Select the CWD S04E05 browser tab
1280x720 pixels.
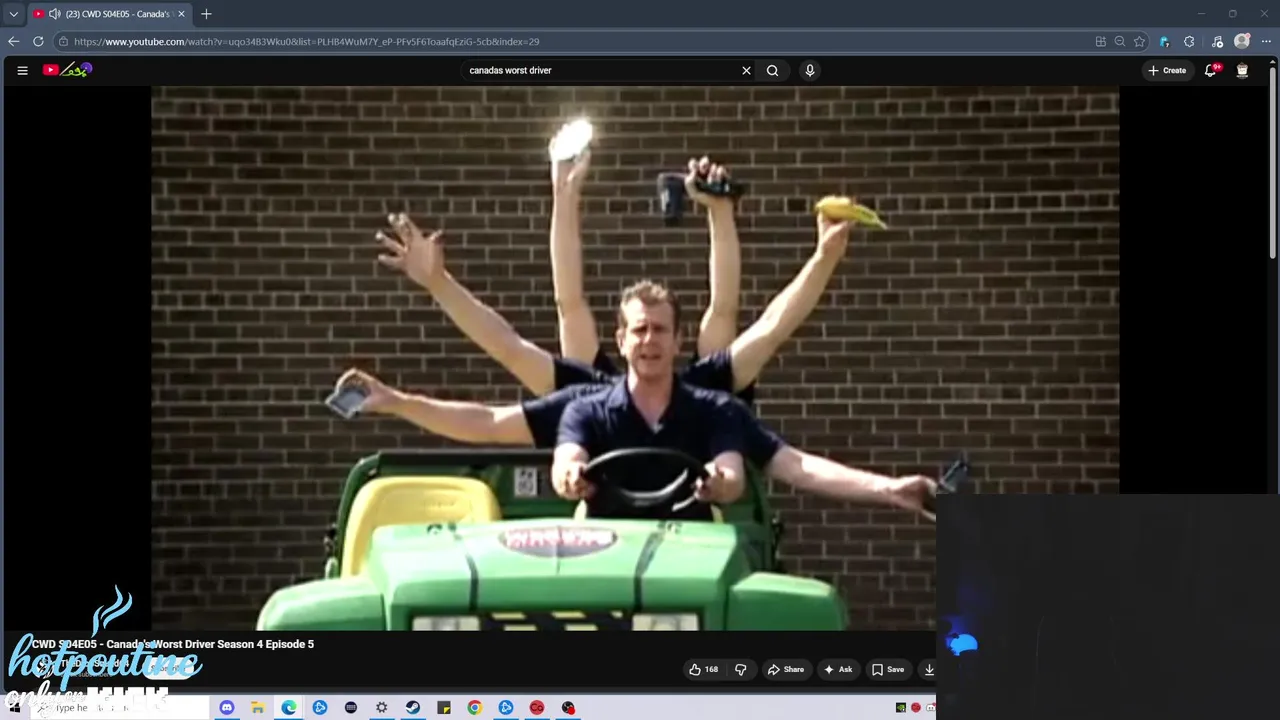[x=108, y=14]
